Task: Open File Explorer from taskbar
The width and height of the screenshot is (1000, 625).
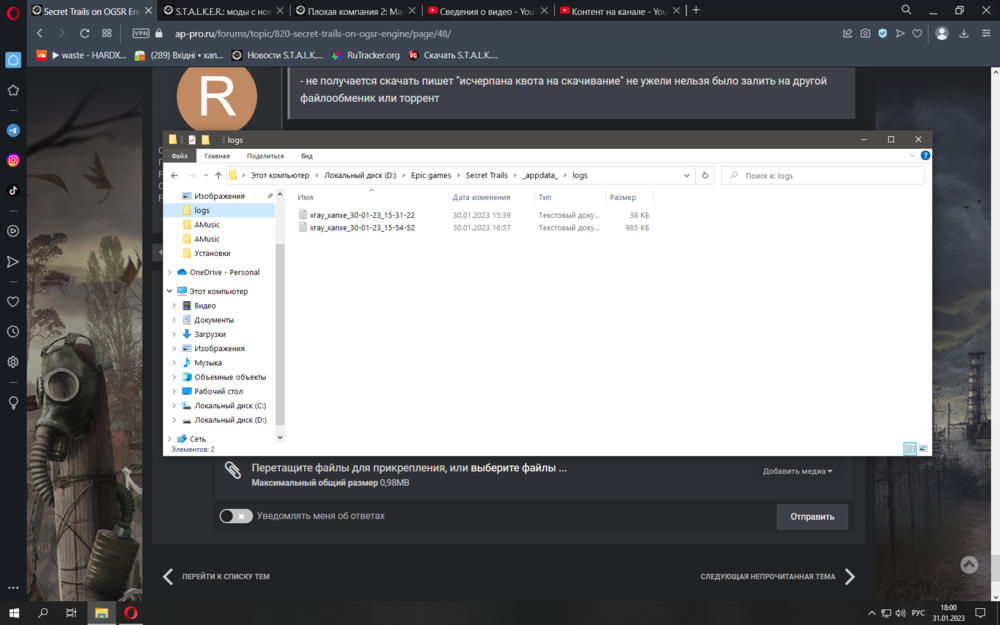Action: (x=101, y=613)
